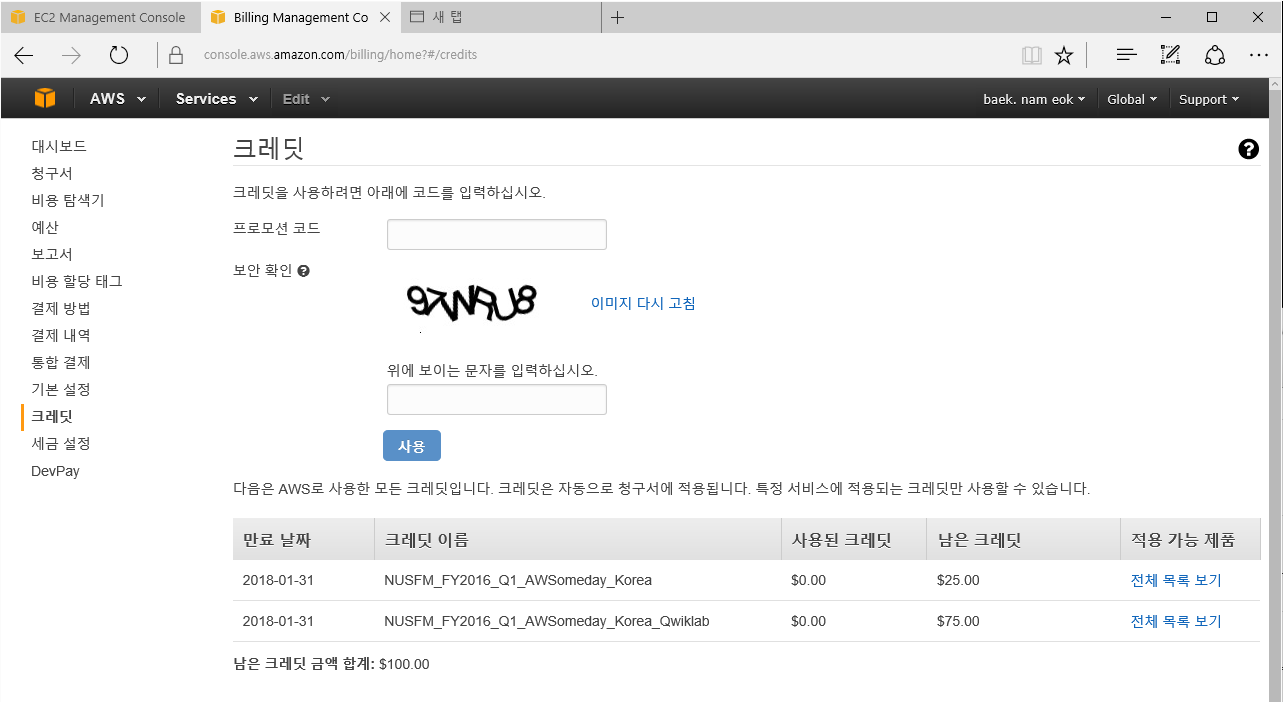Click the security check info icon
This screenshot has width=1283, height=702.
pos(303,270)
